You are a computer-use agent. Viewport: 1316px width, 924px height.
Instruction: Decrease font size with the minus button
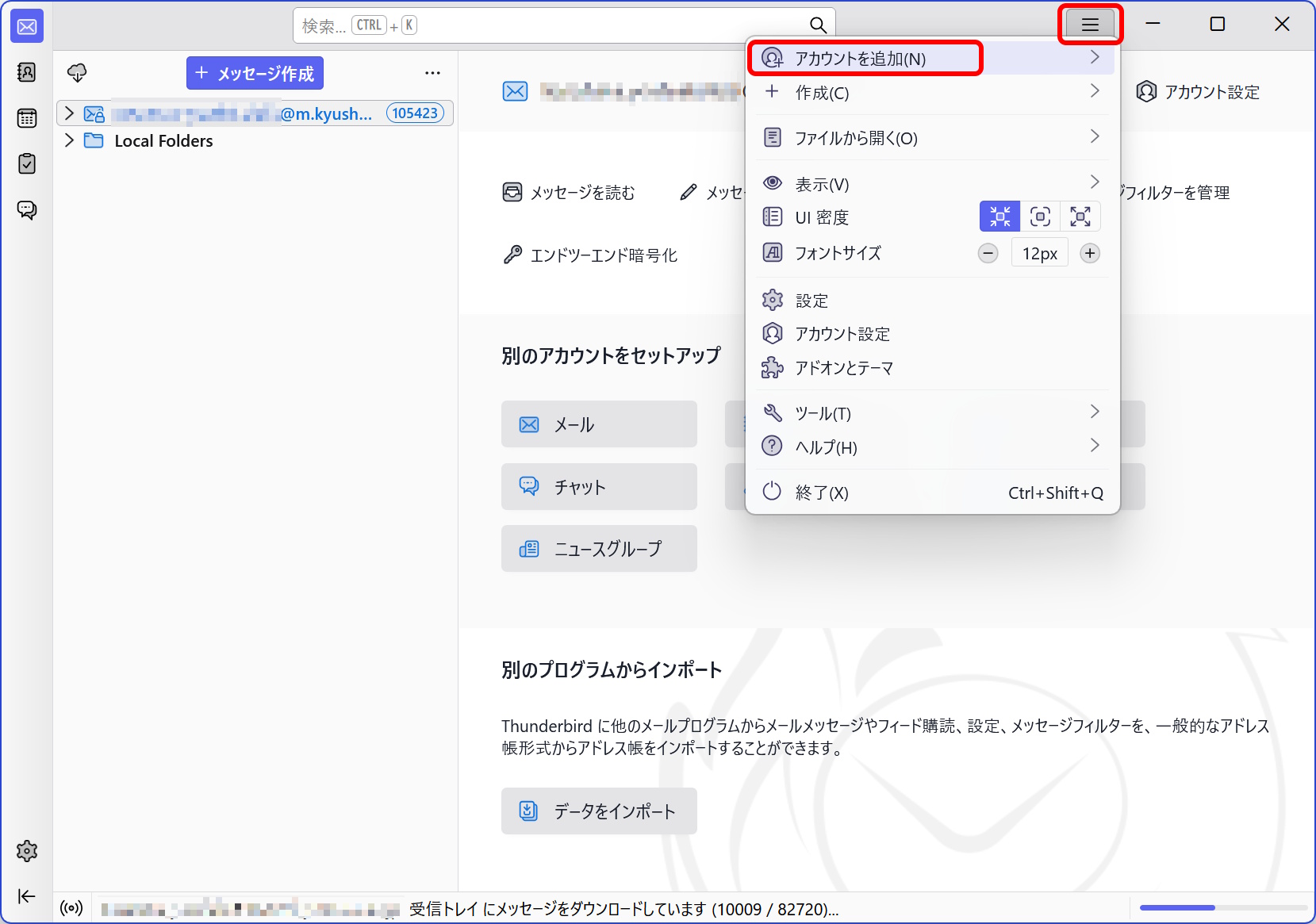tap(988, 254)
